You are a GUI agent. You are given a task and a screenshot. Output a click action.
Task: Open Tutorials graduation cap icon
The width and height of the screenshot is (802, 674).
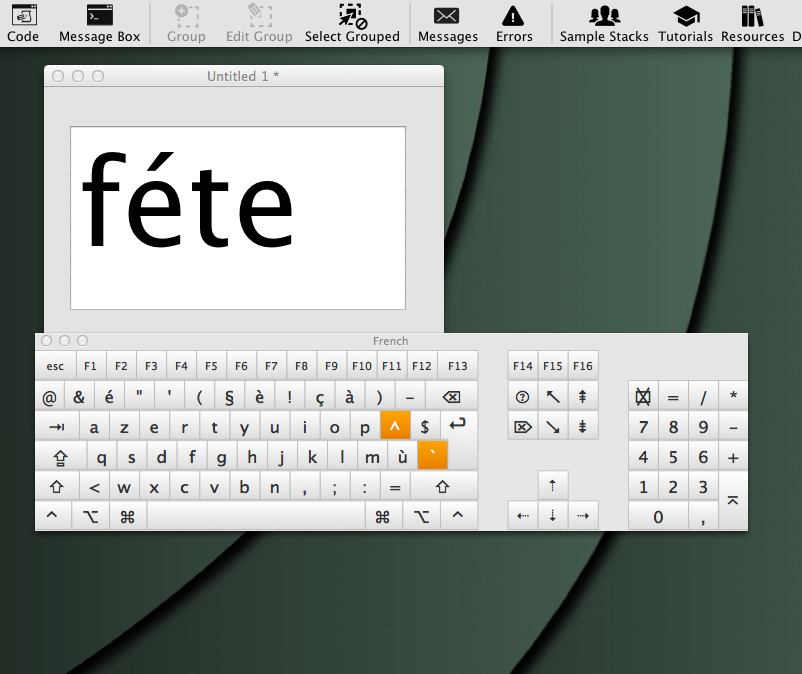pyautogui.click(x=685, y=23)
